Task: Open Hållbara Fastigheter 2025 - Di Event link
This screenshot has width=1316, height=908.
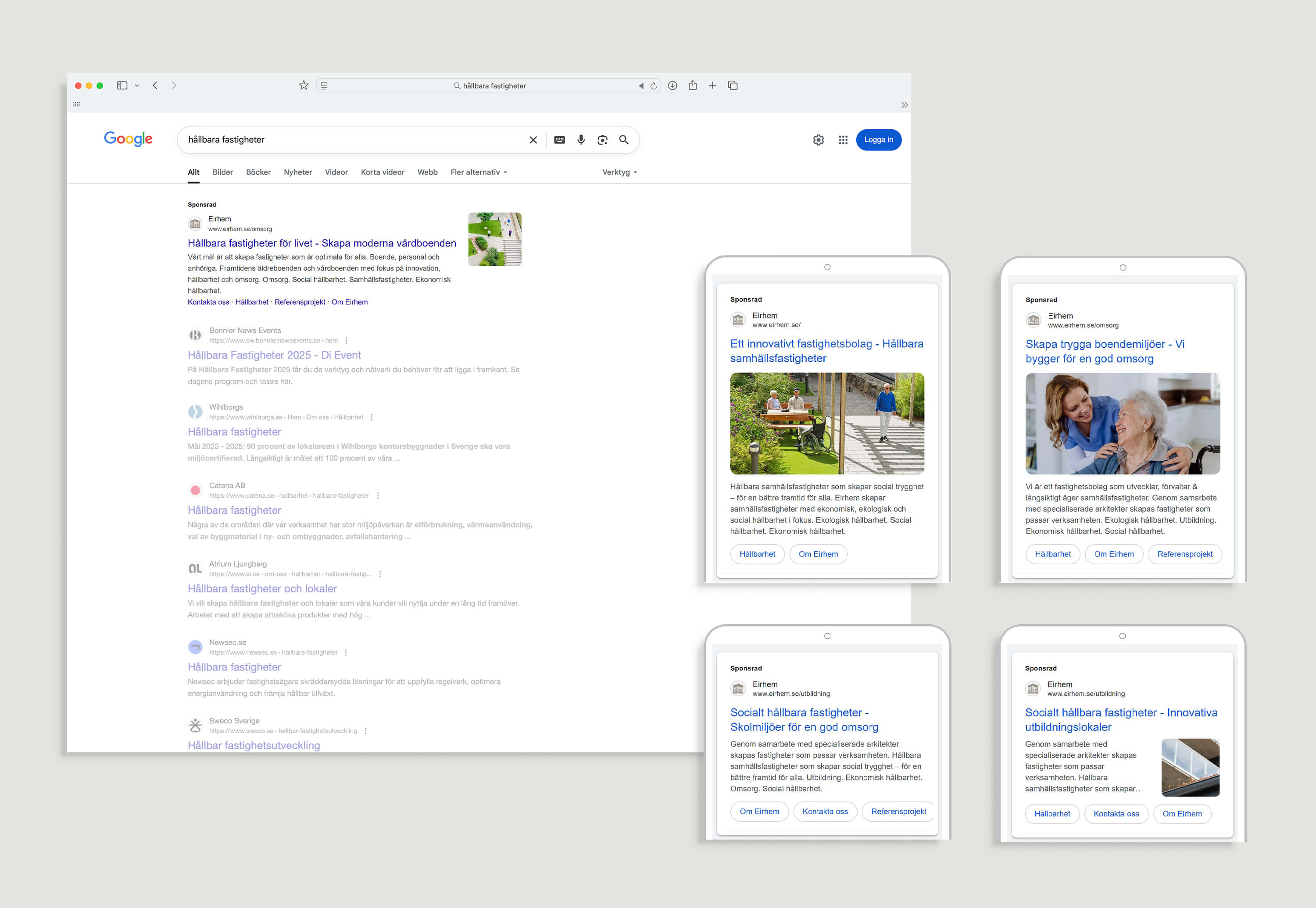Action: pos(274,355)
